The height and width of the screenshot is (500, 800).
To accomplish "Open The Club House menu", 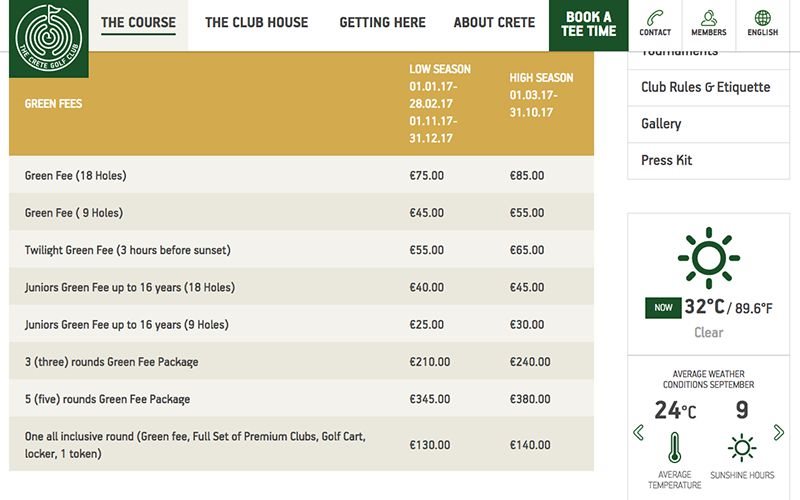I will 256,23.
